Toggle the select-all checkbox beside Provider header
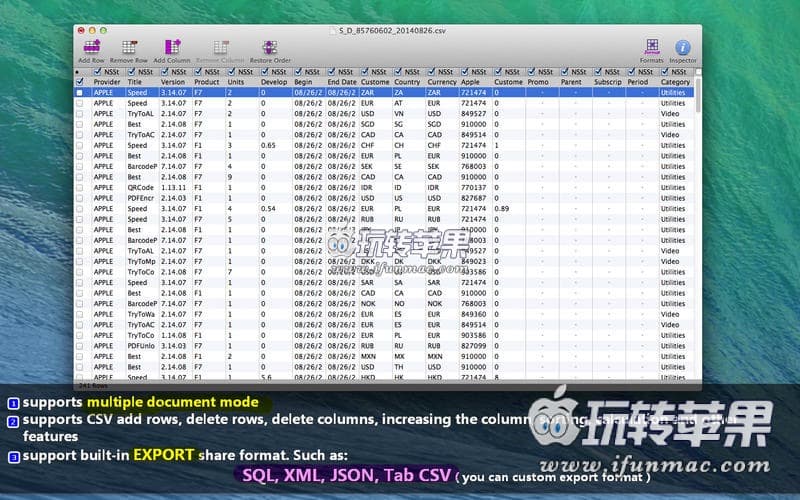This screenshot has width=800, height=500. coord(80,82)
